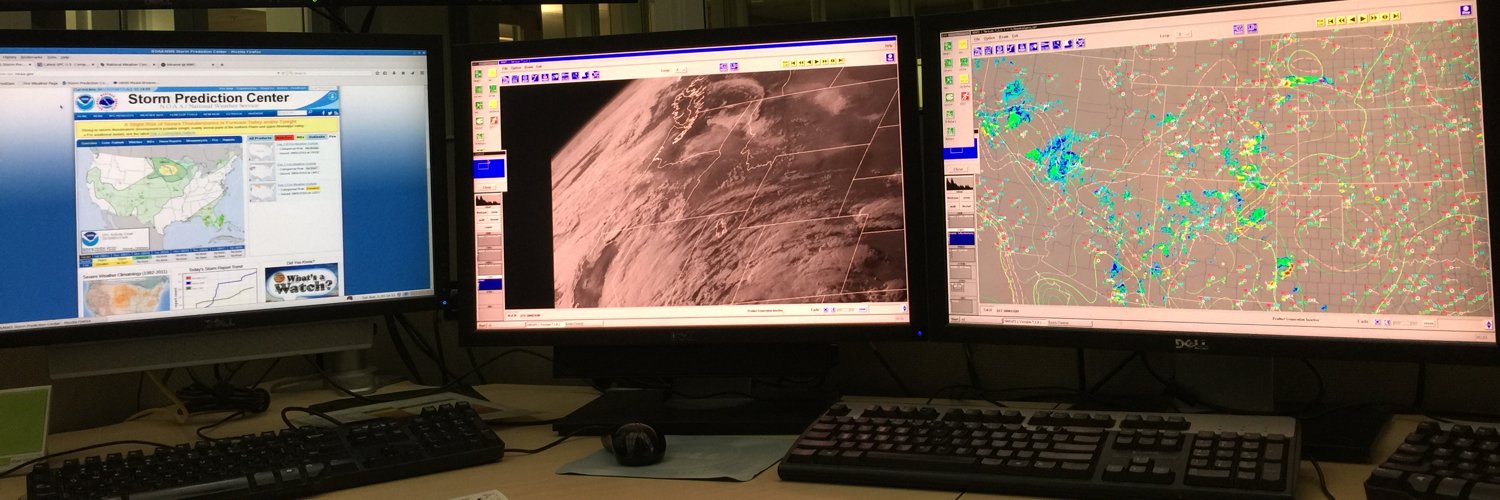This screenshot has width=1500, height=500.
Task: Click National Weather Service logo beside NOAA logo
Action: pos(107,102)
